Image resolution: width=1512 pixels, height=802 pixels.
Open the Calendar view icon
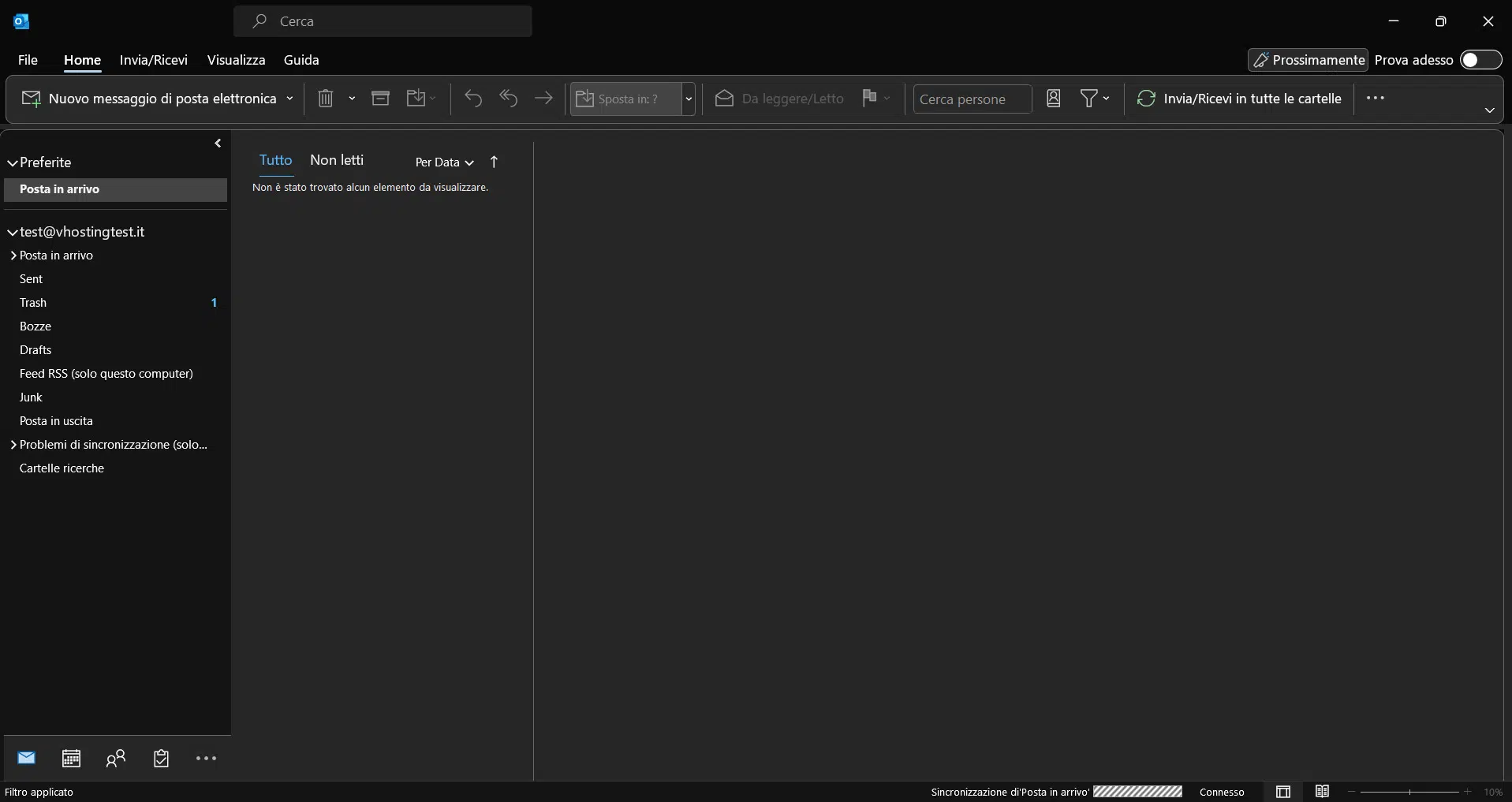point(72,758)
